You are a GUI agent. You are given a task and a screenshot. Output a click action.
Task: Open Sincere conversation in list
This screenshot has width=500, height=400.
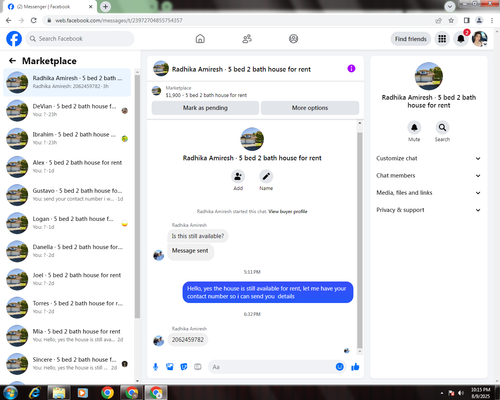[67, 364]
